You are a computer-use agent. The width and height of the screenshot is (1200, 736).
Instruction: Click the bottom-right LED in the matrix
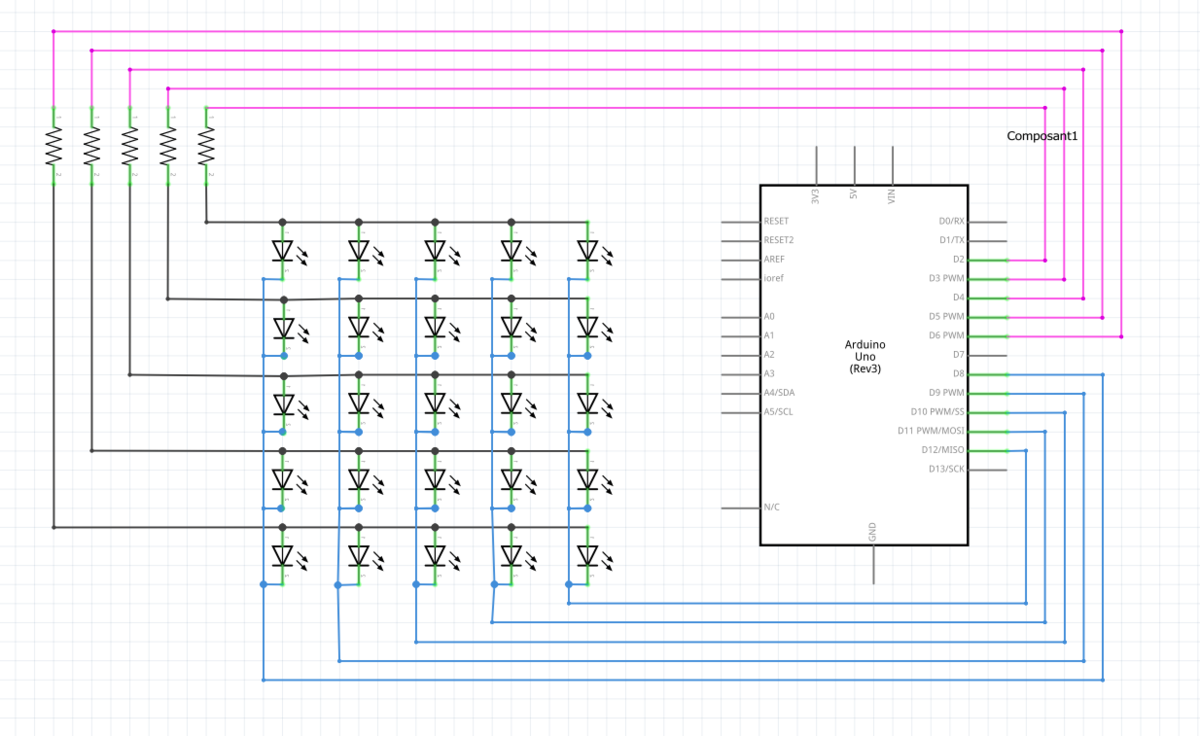588,555
